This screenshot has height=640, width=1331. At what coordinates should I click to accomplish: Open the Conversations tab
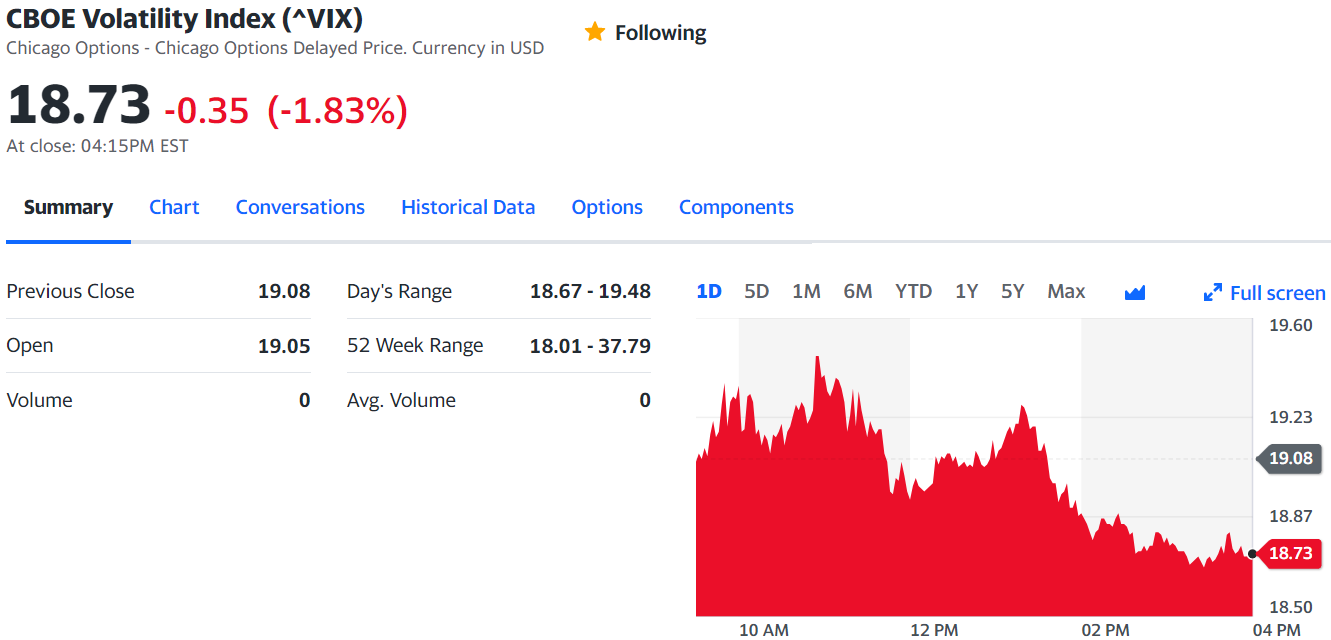click(x=300, y=207)
